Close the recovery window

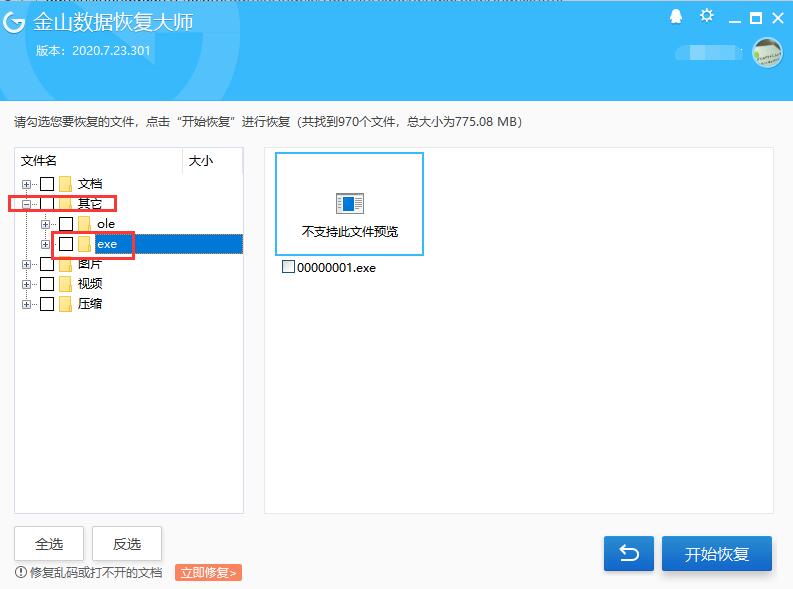(x=778, y=18)
